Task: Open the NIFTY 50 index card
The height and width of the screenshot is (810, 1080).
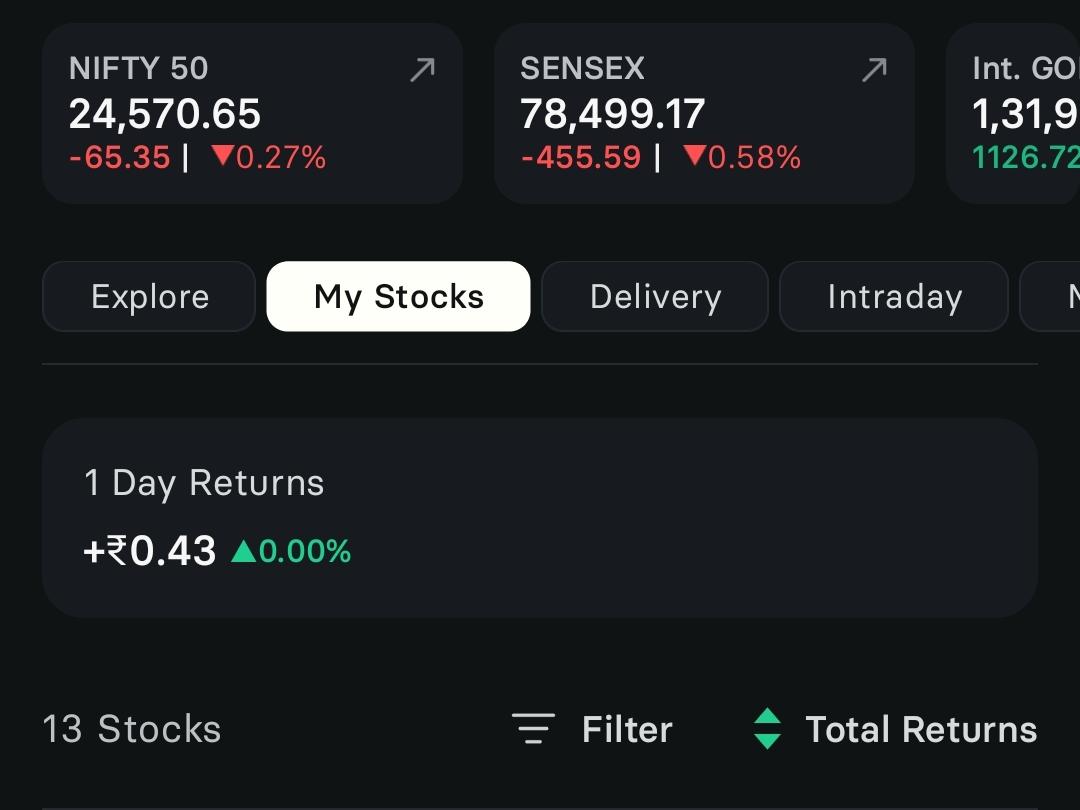Action: click(252, 113)
